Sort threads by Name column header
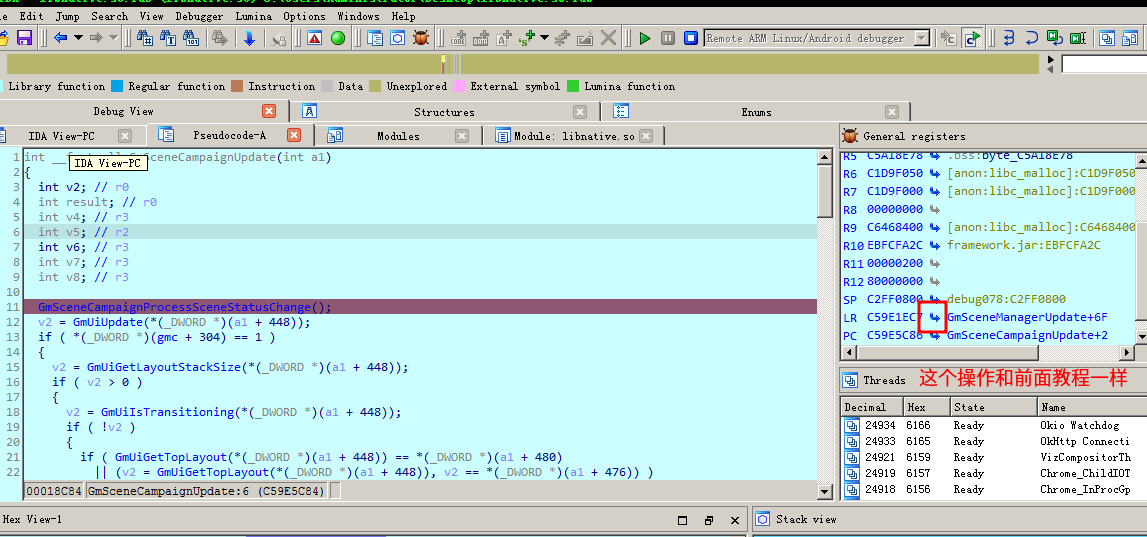Screen dimensions: 1147x537 1092,407
